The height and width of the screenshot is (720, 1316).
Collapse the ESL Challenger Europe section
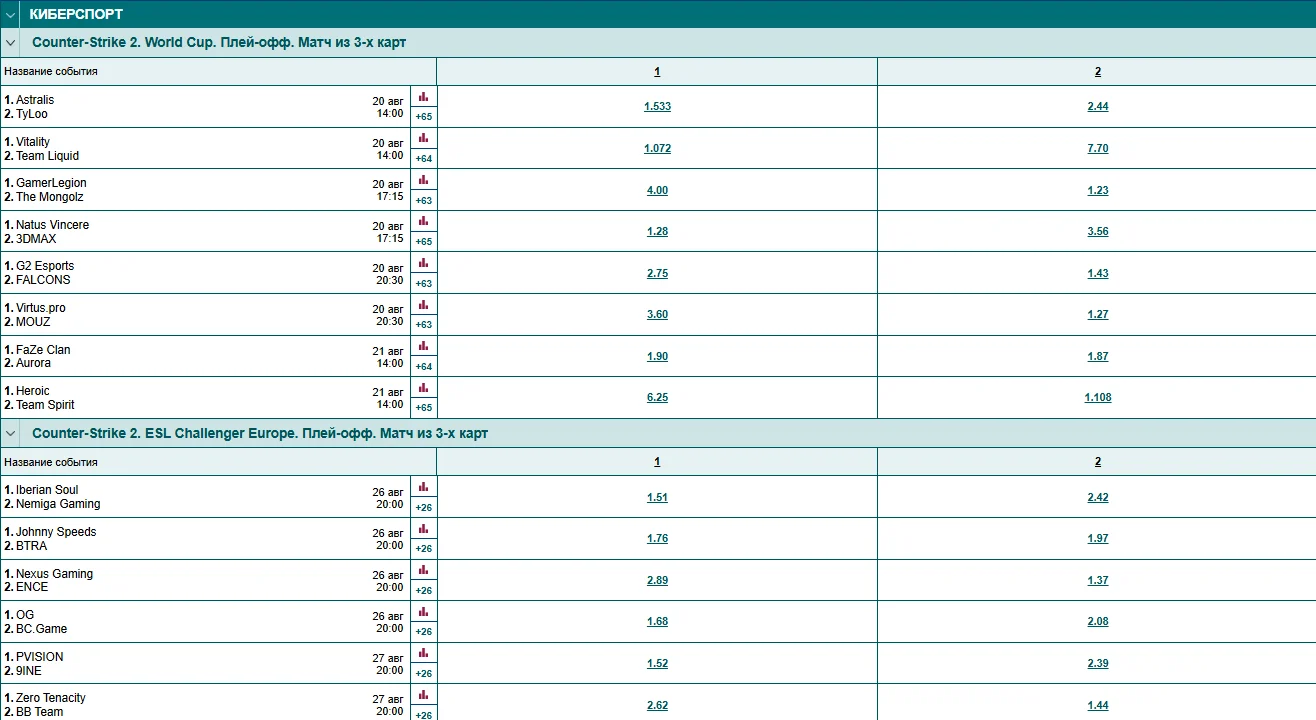coord(10,434)
